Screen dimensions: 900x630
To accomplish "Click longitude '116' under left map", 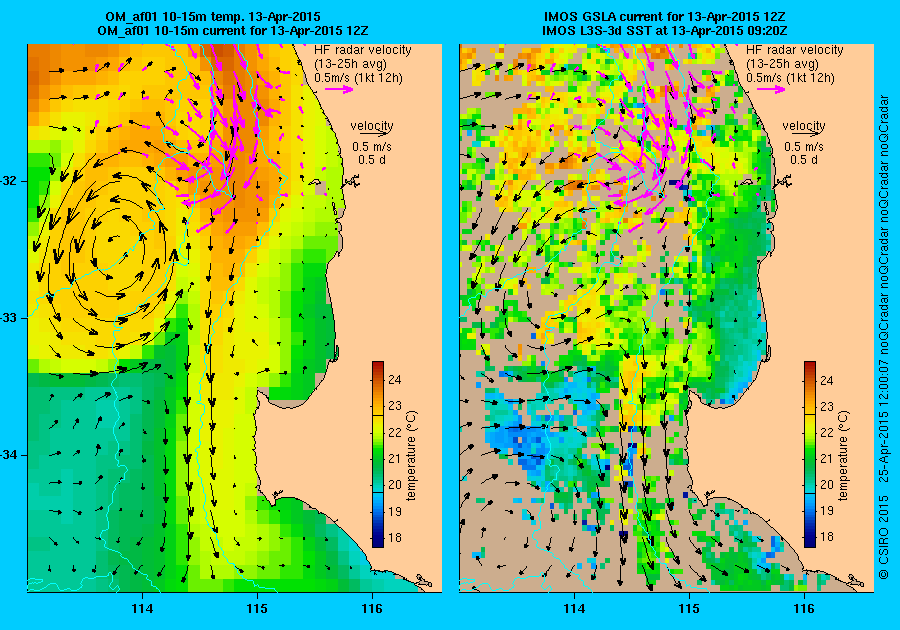I will coord(372,609).
